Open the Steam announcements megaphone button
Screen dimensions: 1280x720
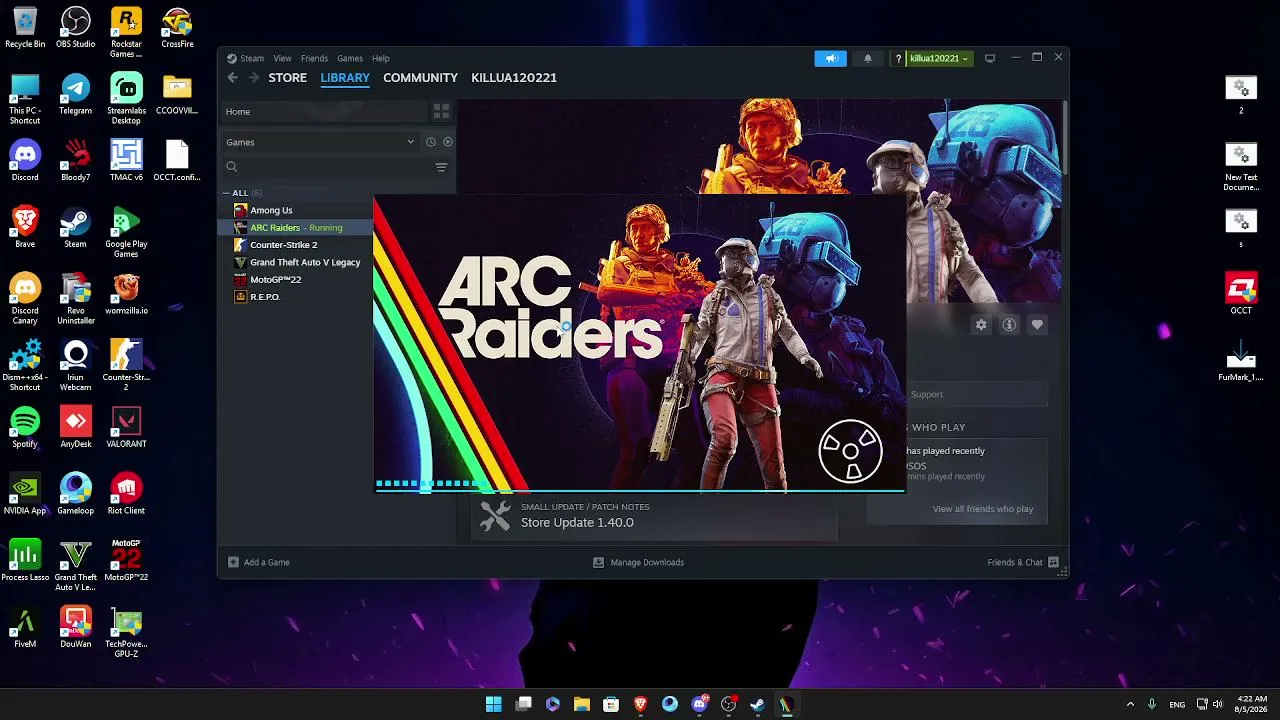pos(831,58)
